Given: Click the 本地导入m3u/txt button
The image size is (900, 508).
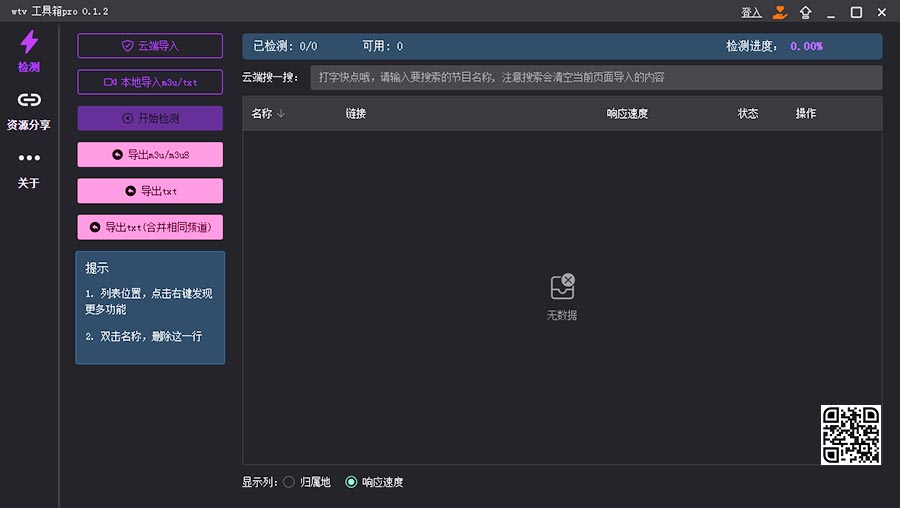Looking at the screenshot, I should [x=150, y=82].
